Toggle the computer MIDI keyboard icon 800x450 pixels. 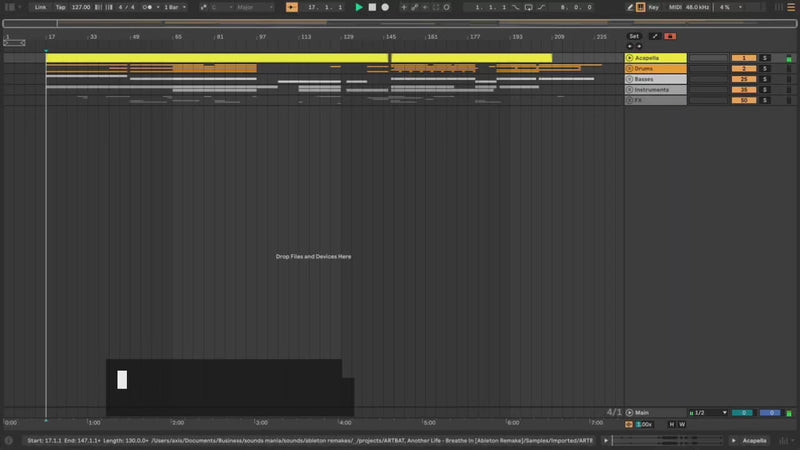[x=642, y=7]
